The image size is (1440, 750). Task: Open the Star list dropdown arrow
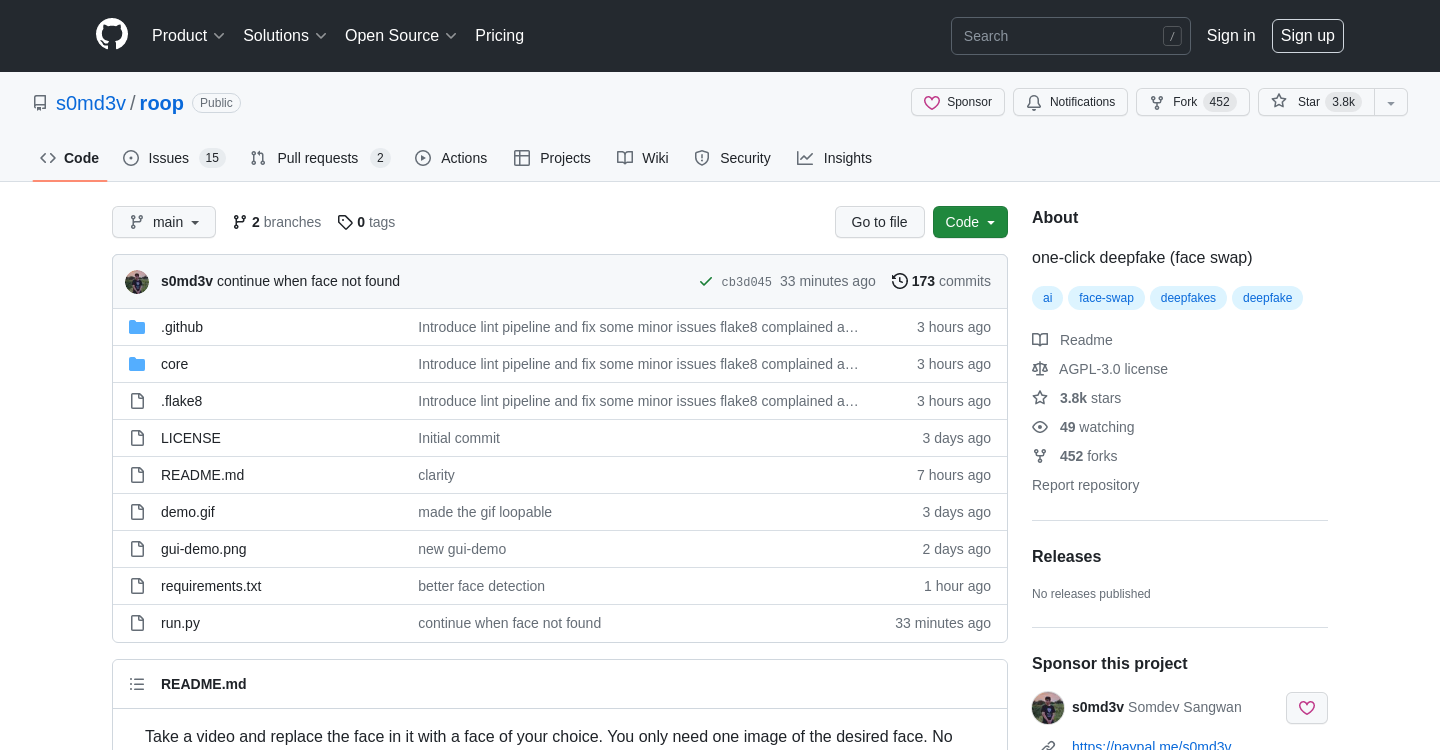tap(1391, 102)
